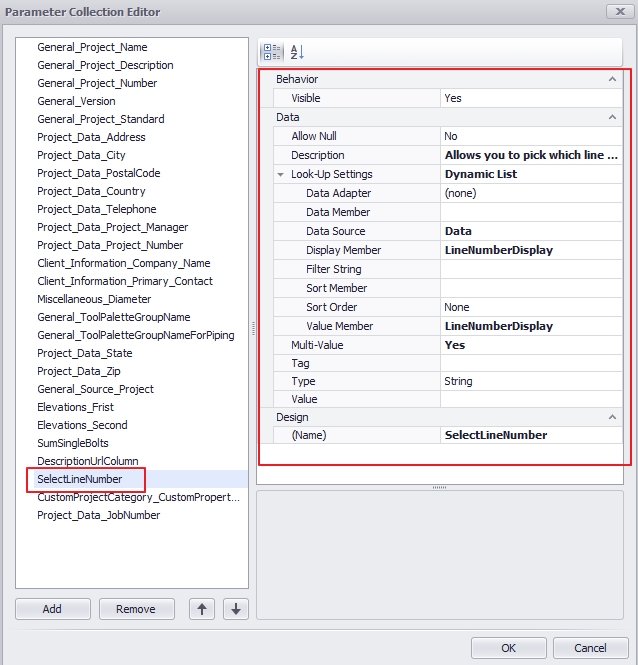Screen dimensions: 638x665
Task: Edit Display Member LineNumberDisplay value
Action: (531, 250)
